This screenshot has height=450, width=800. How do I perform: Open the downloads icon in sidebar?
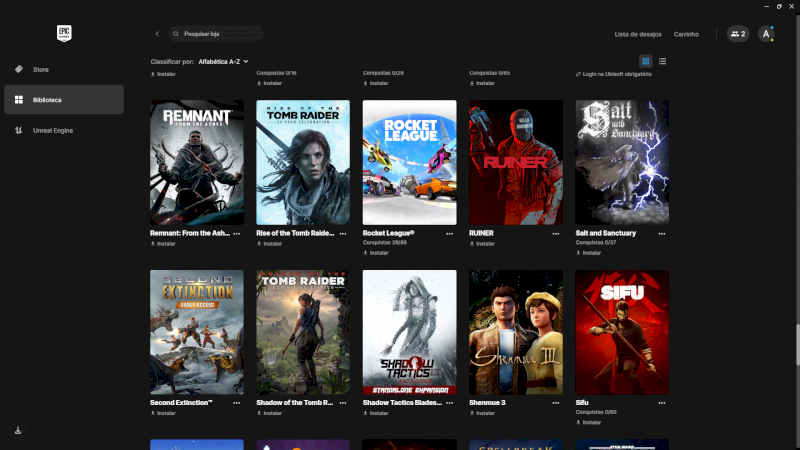(x=18, y=430)
